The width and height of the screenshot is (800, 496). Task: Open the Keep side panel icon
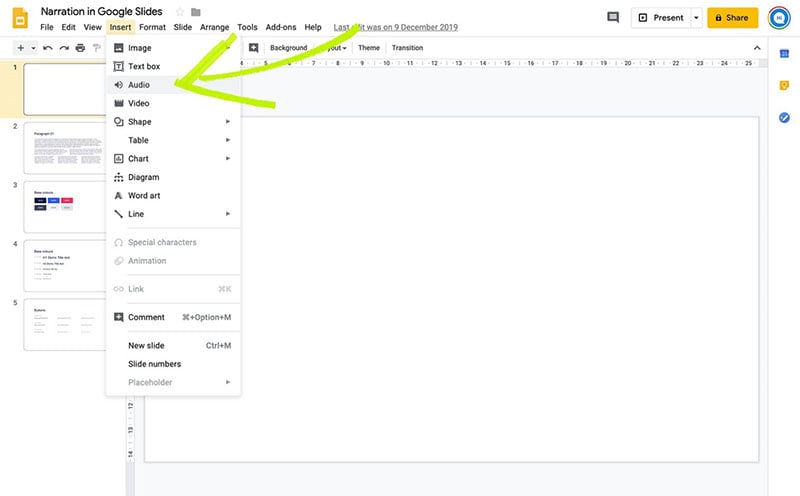784,85
